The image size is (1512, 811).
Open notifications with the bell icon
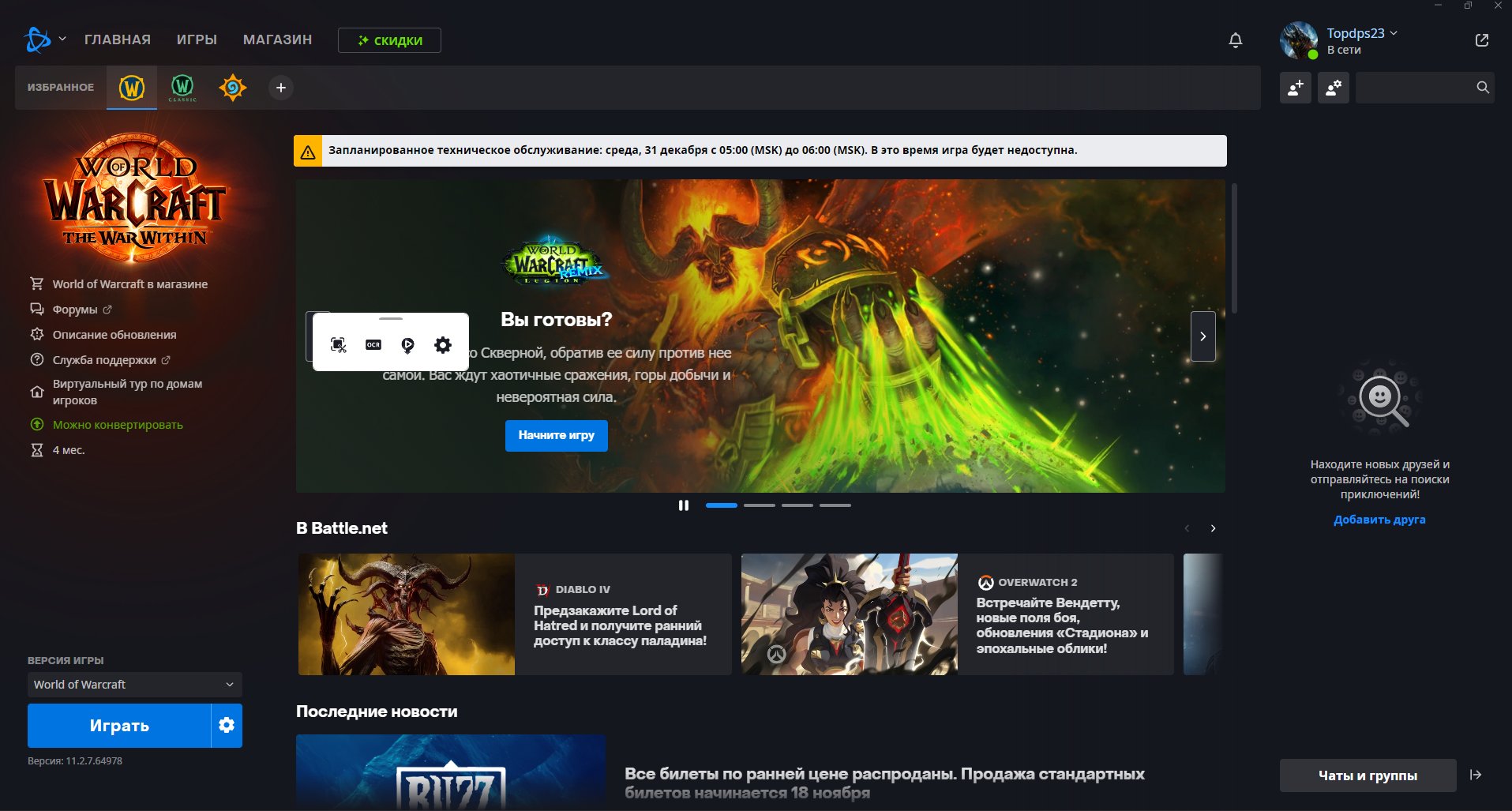1234,39
